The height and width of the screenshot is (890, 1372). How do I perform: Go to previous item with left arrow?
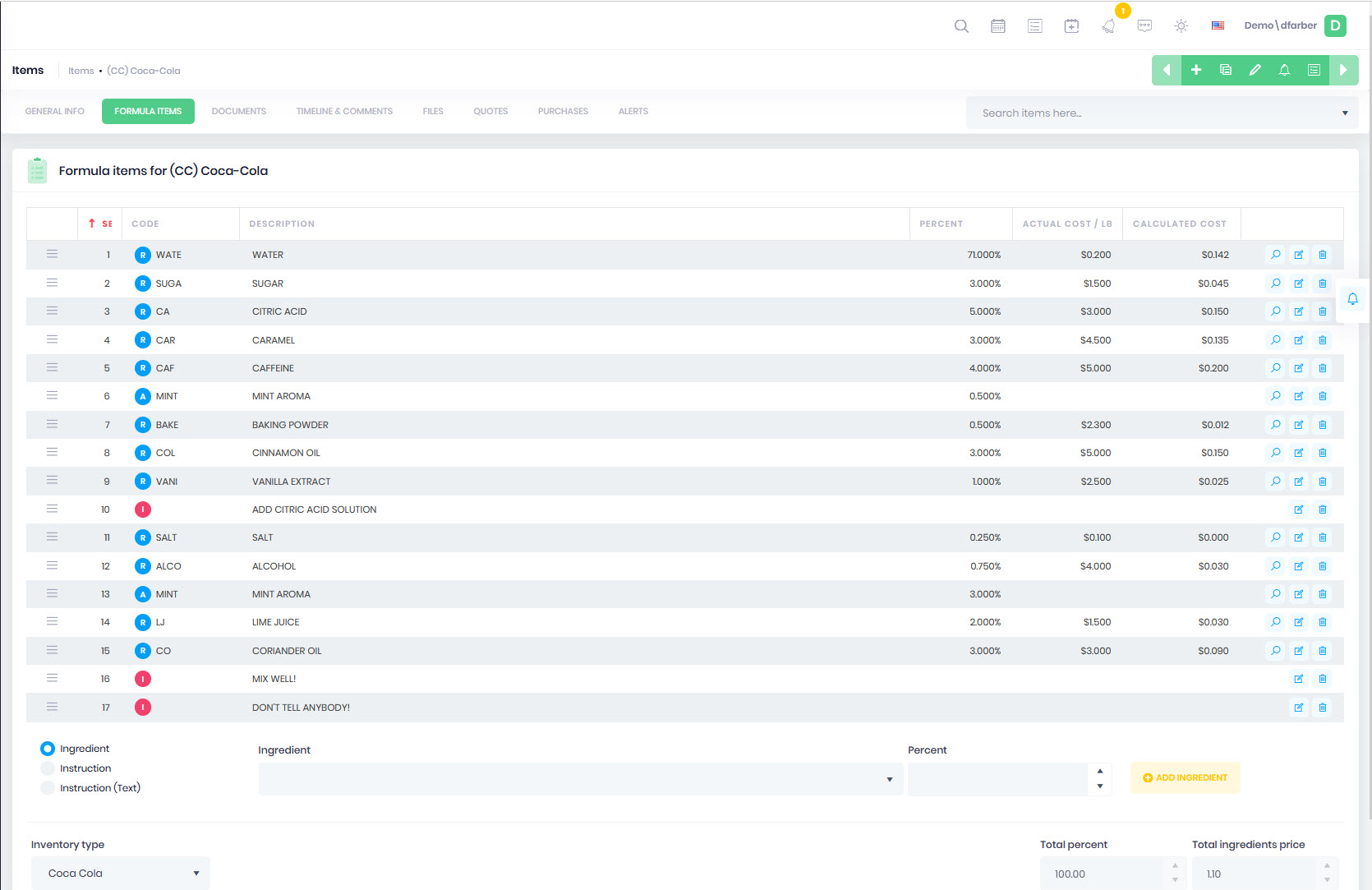point(1167,70)
